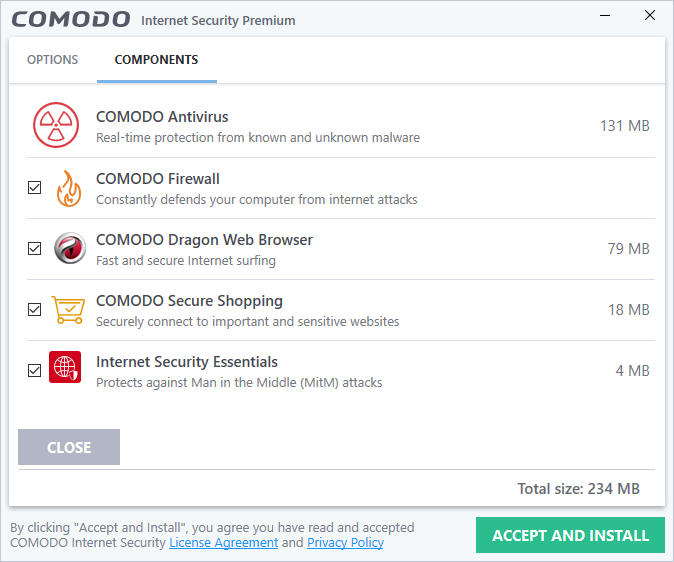Click the COMODO Antivirus title text
This screenshot has width=674, height=562.
162,117
